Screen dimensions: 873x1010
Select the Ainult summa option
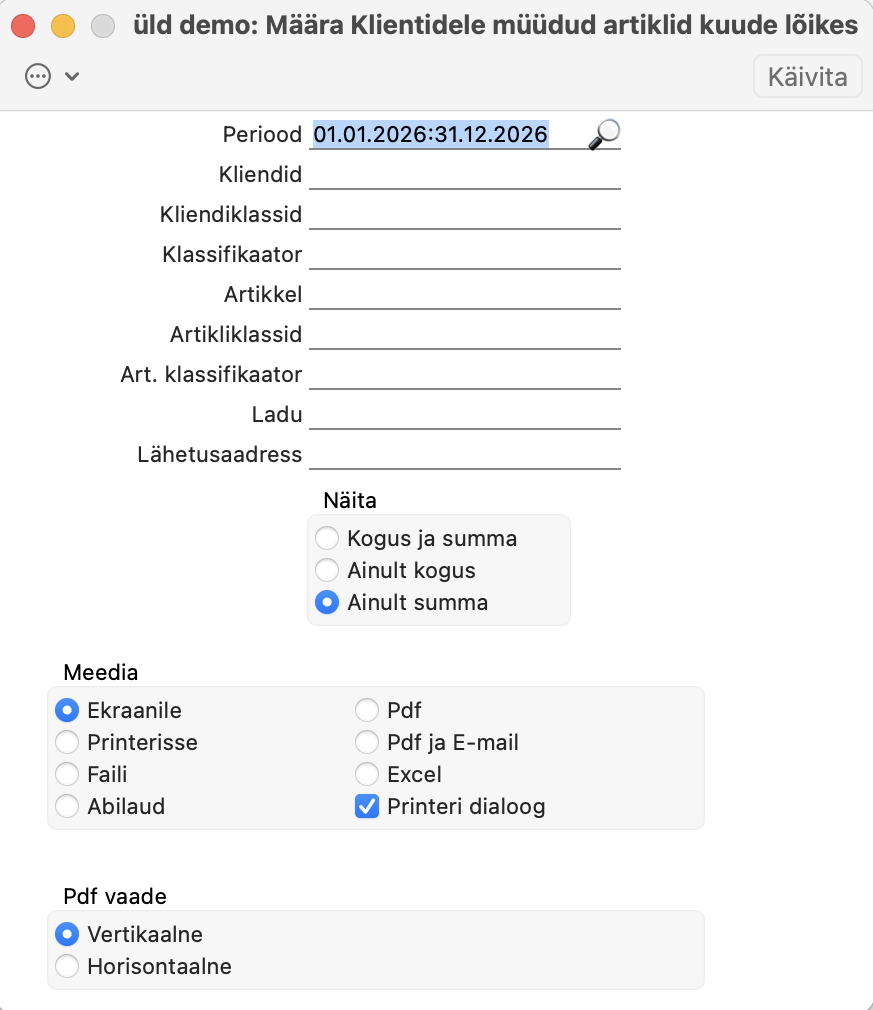327,603
